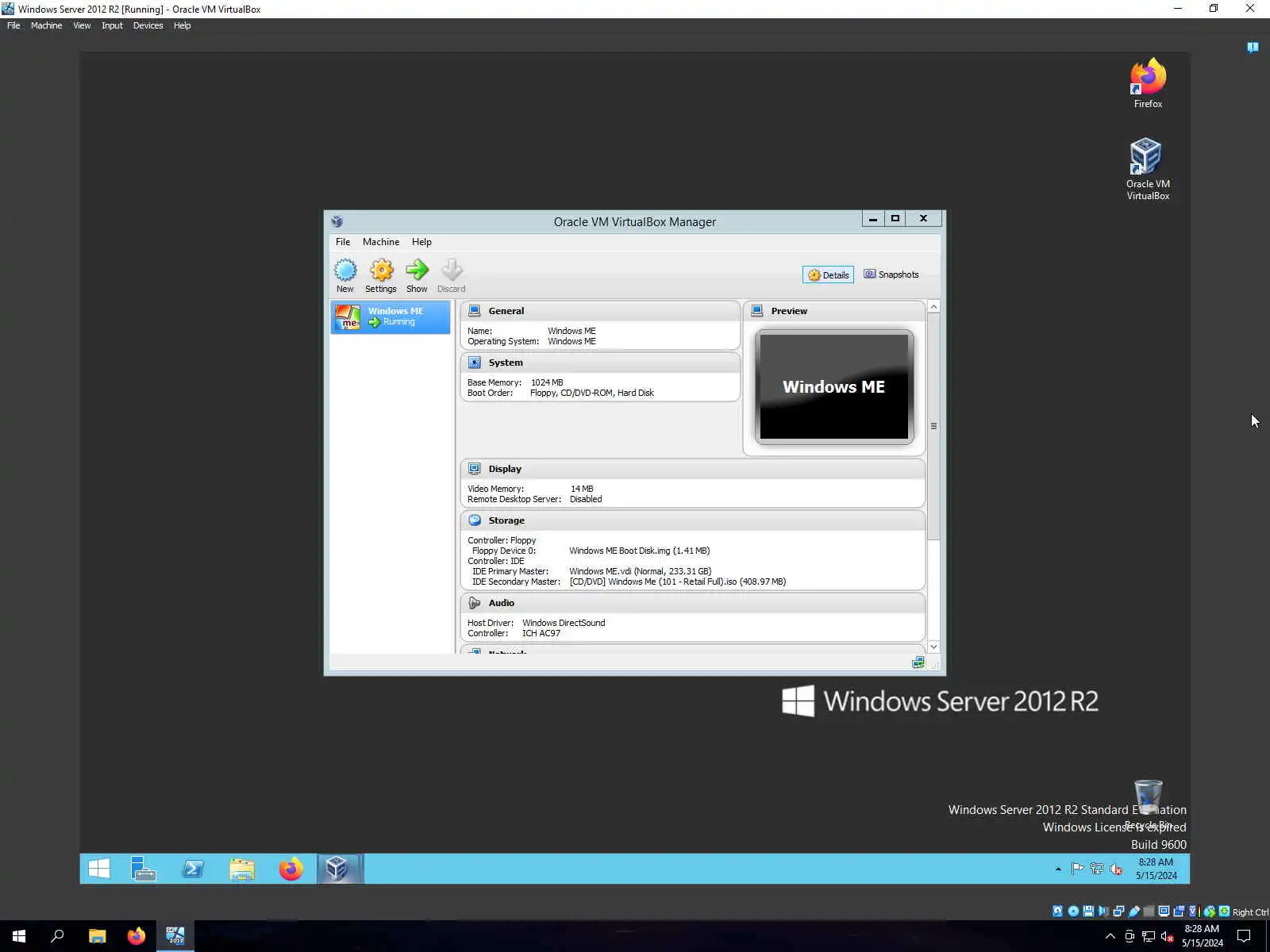Click the hard disk activity status icon
Image resolution: width=1270 pixels, height=952 pixels.
coord(1057,912)
